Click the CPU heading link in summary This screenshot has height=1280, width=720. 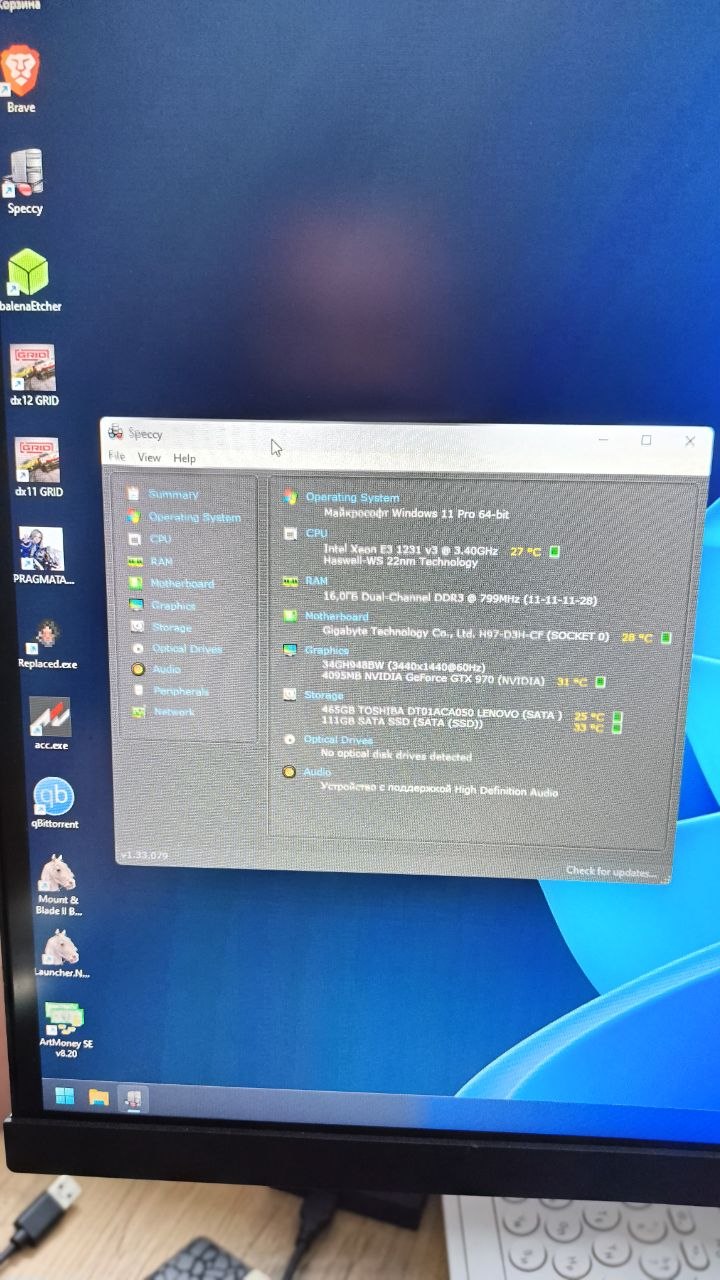point(316,534)
